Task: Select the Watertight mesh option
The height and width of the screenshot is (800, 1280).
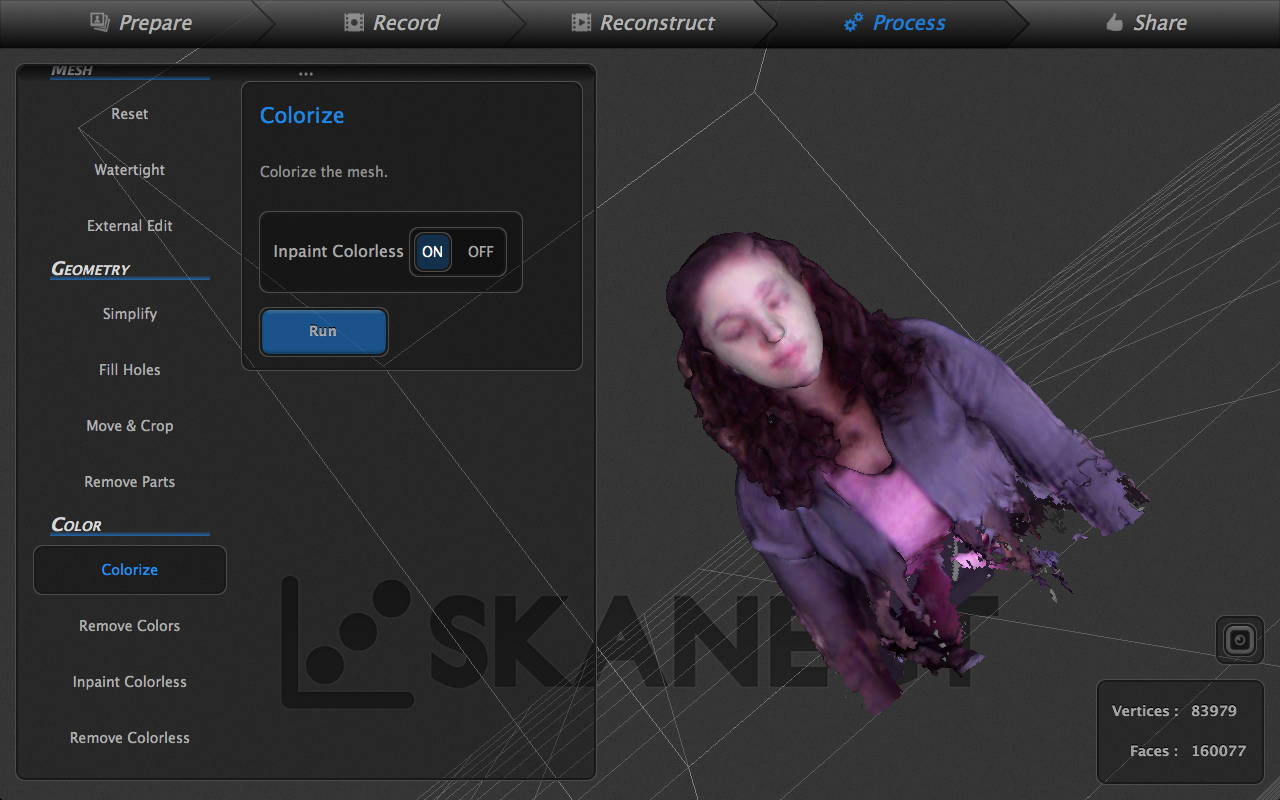Action: (x=129, y=169)
